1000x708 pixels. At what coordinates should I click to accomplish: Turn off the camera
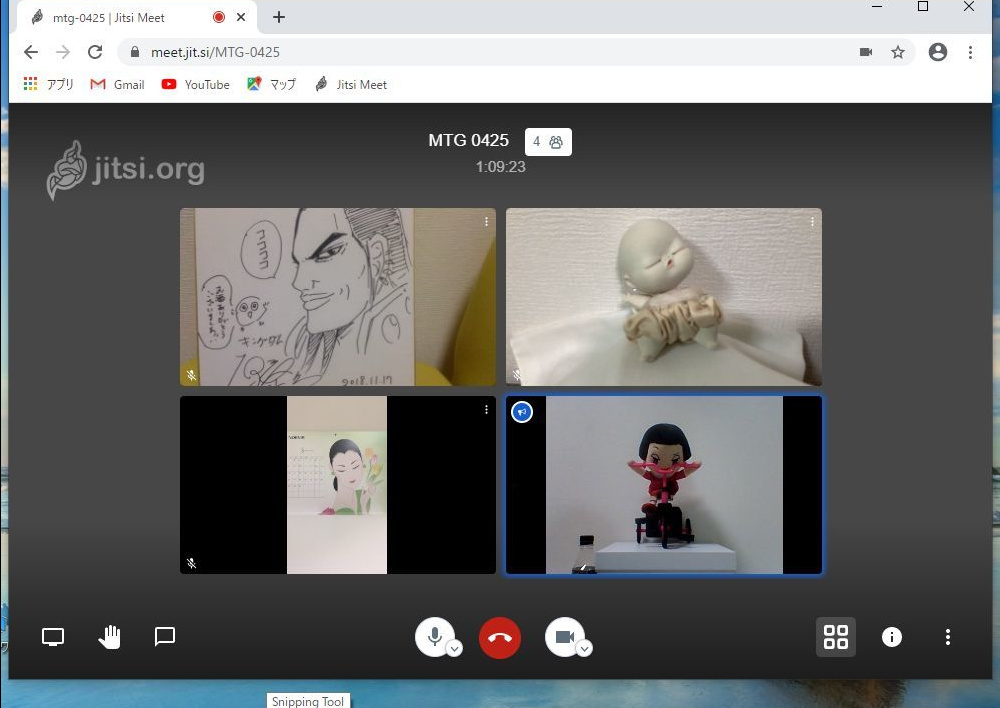564,637
